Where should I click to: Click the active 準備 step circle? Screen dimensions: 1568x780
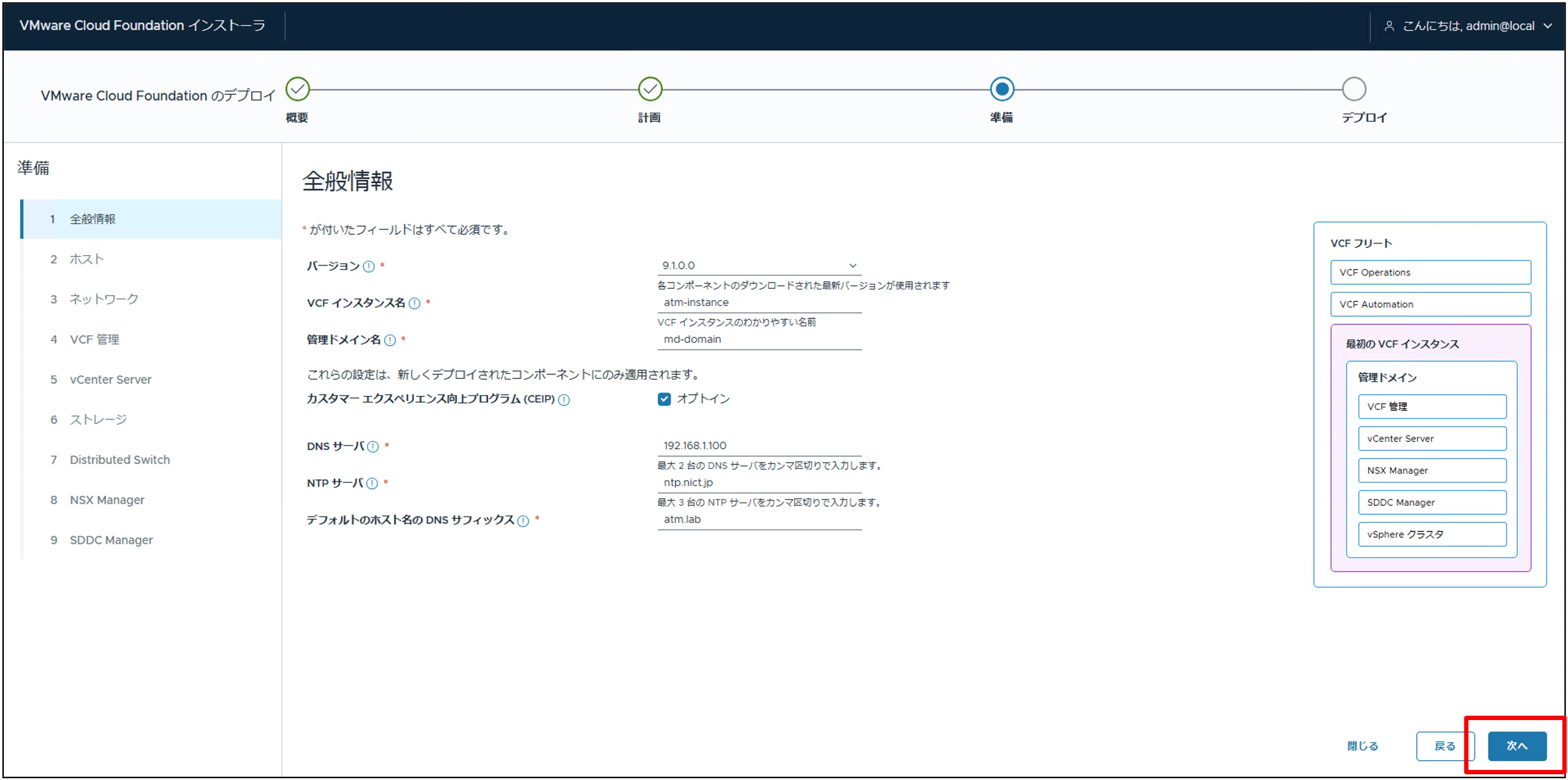pos(1002,90)
